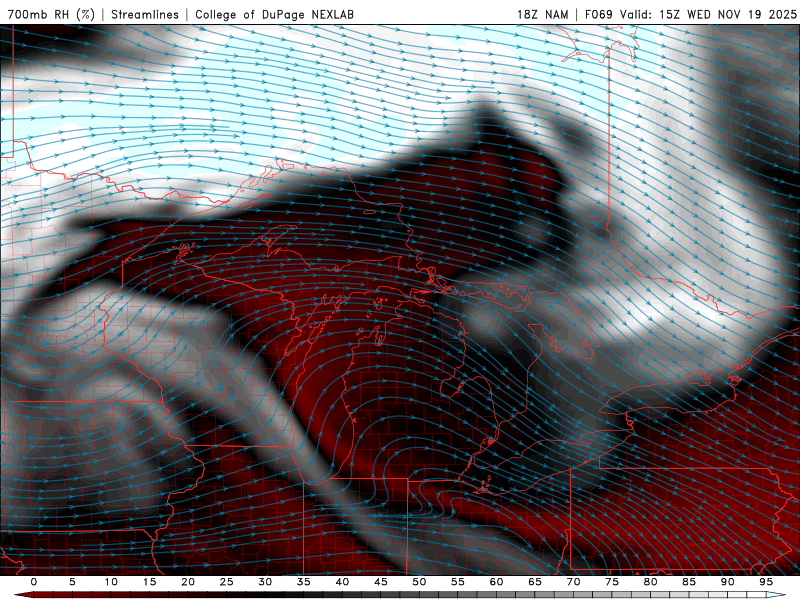Click 'College of DuPage NEXLAB' text
The width and height of the screenshot is (800, 600).
pos(274,14)
